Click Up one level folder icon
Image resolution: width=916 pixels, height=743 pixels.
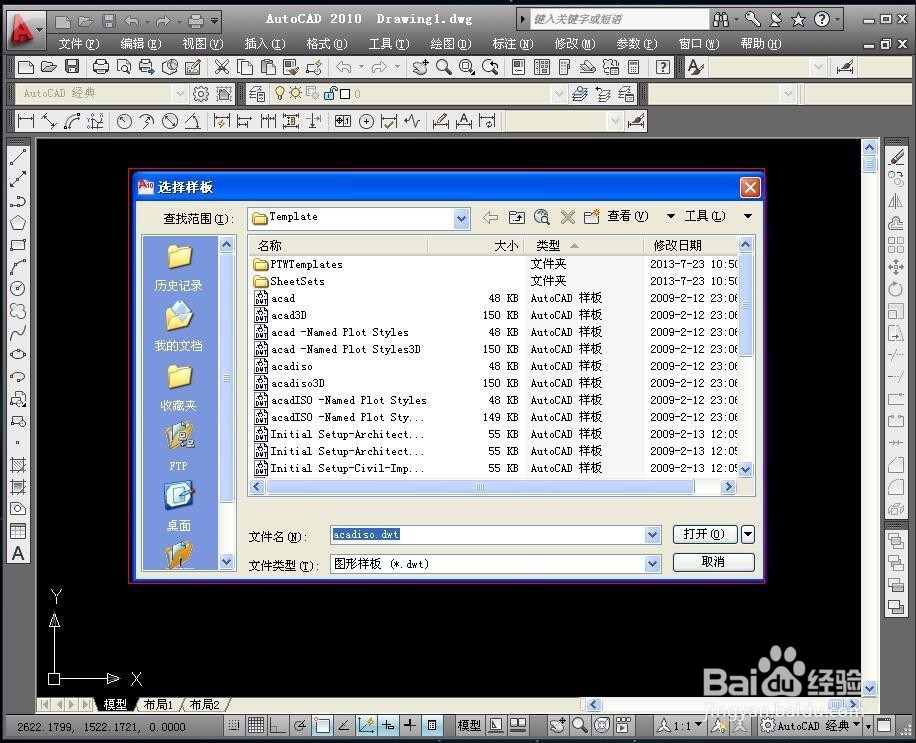(x=516, y=217)
